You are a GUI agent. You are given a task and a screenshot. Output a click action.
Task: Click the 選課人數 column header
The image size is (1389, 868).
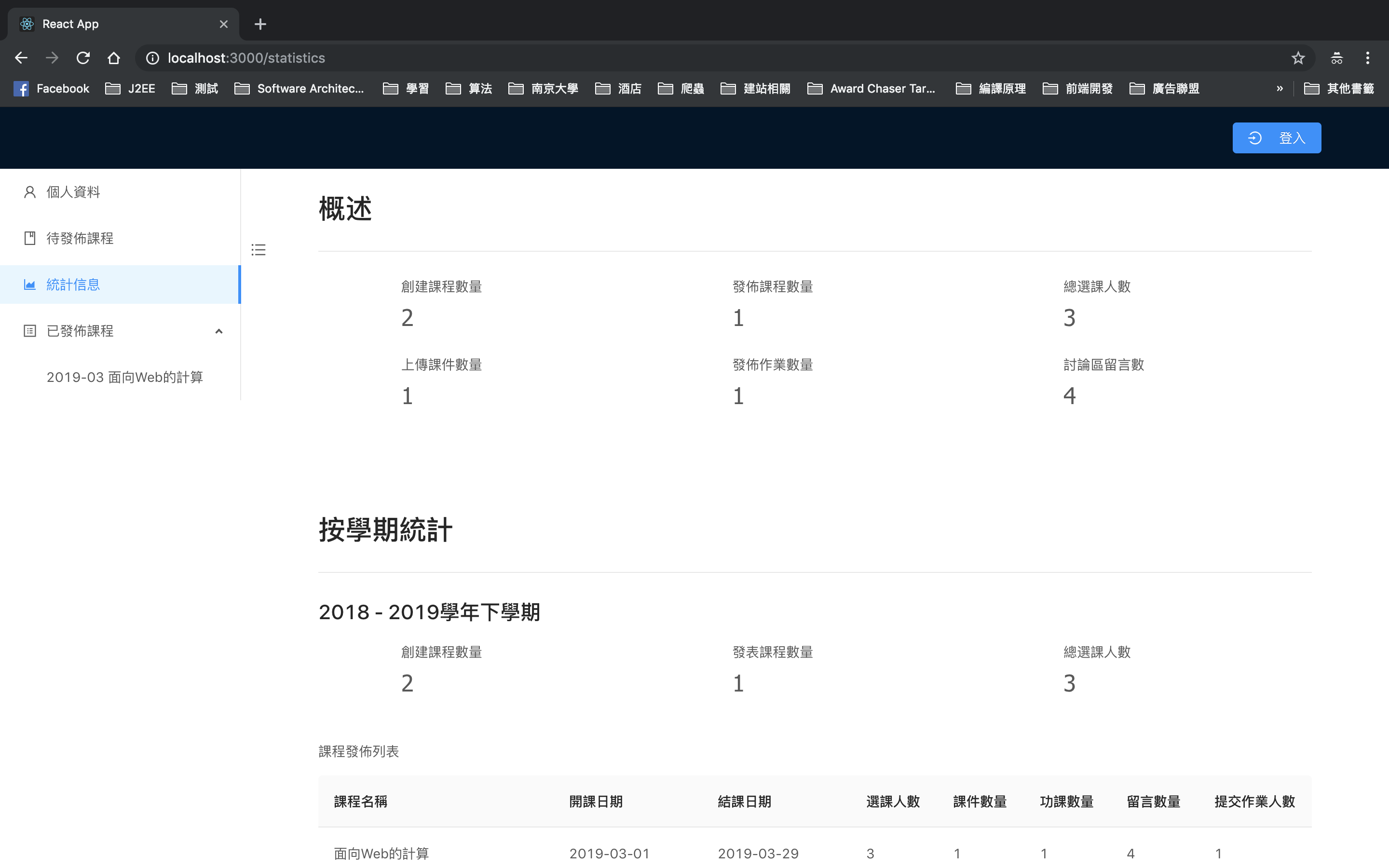click(x=893, y=801)
